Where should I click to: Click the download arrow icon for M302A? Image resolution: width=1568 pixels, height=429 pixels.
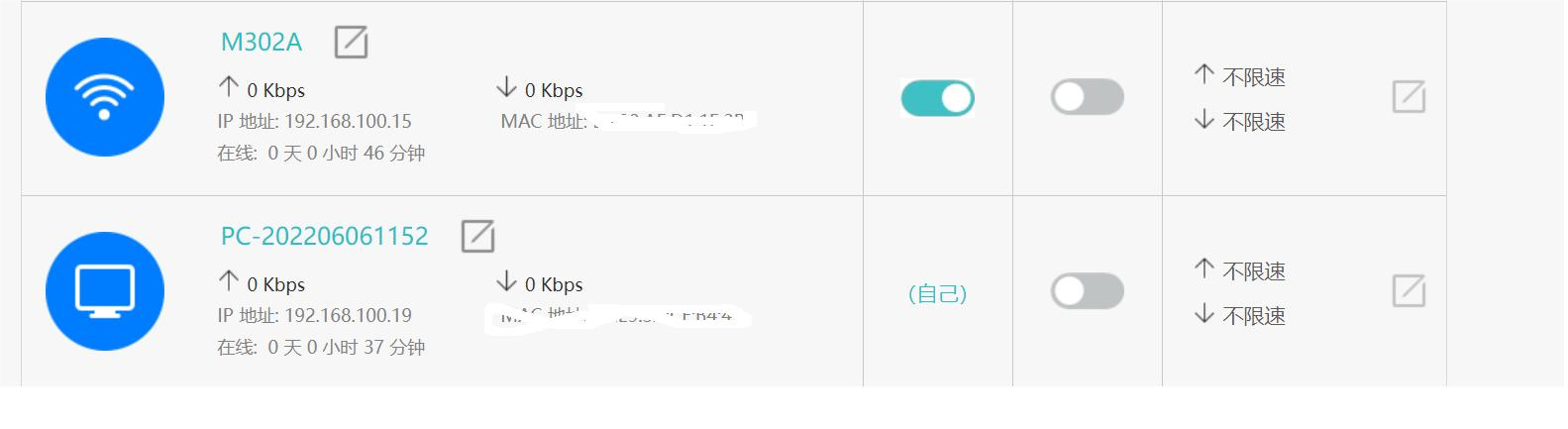click(506, 87)
